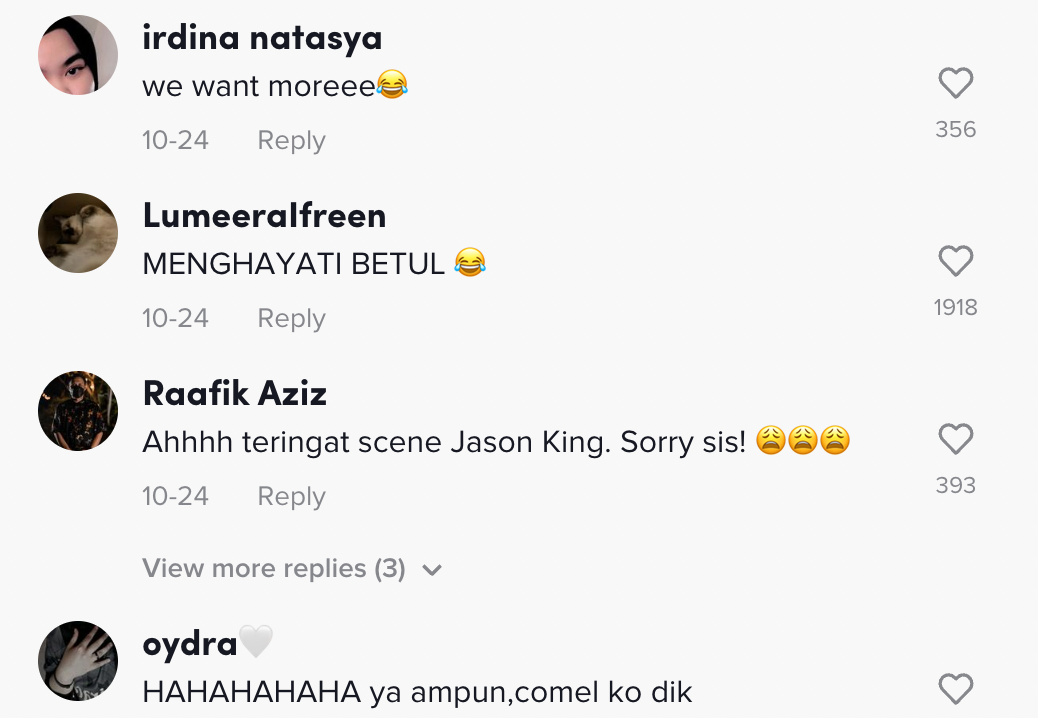
Task: Tap the heart on oydra's comment
Action: (956, 689)
